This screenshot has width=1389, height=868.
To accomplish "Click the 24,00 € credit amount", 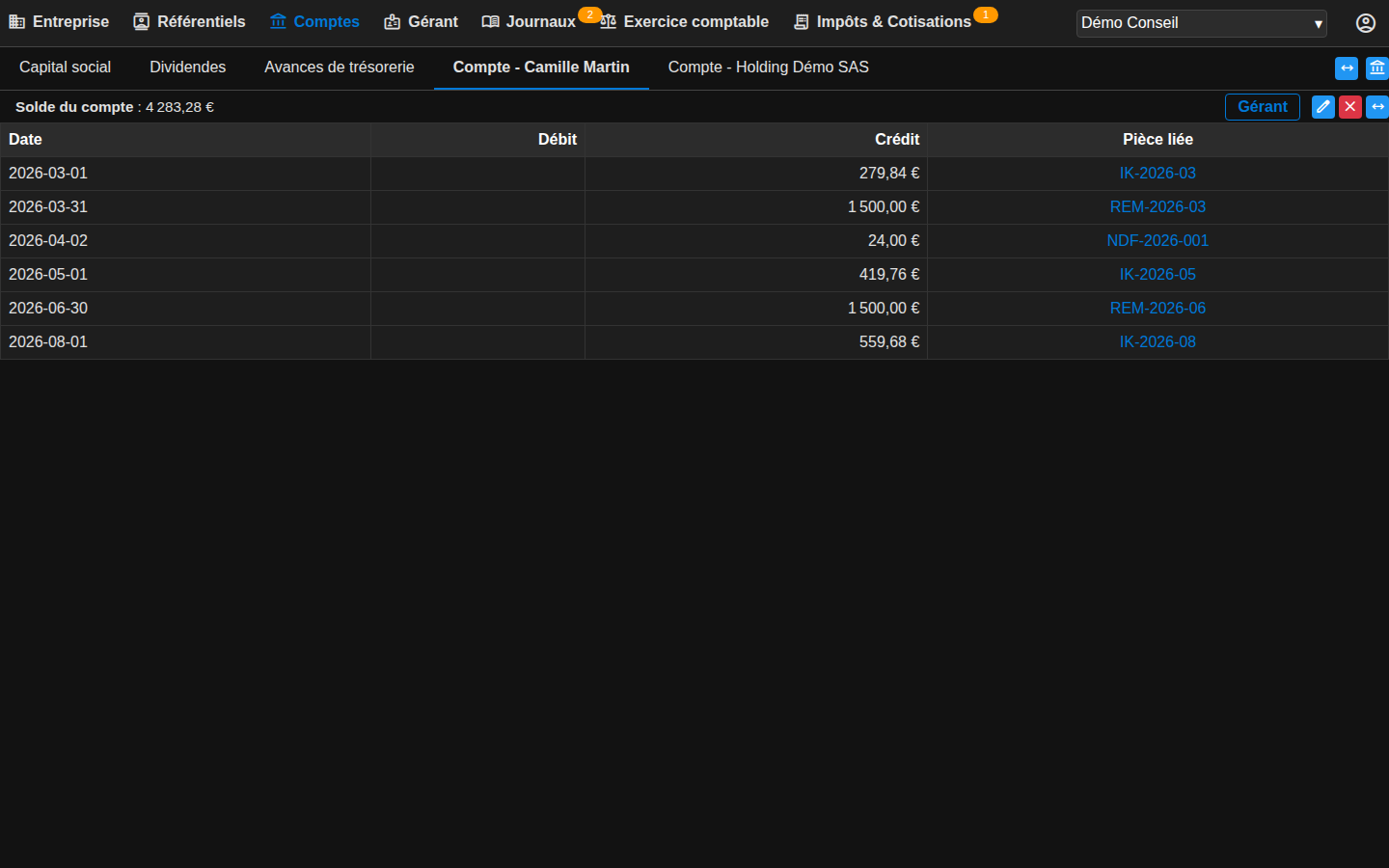I will pyautogui.click(x=894, y=241).
